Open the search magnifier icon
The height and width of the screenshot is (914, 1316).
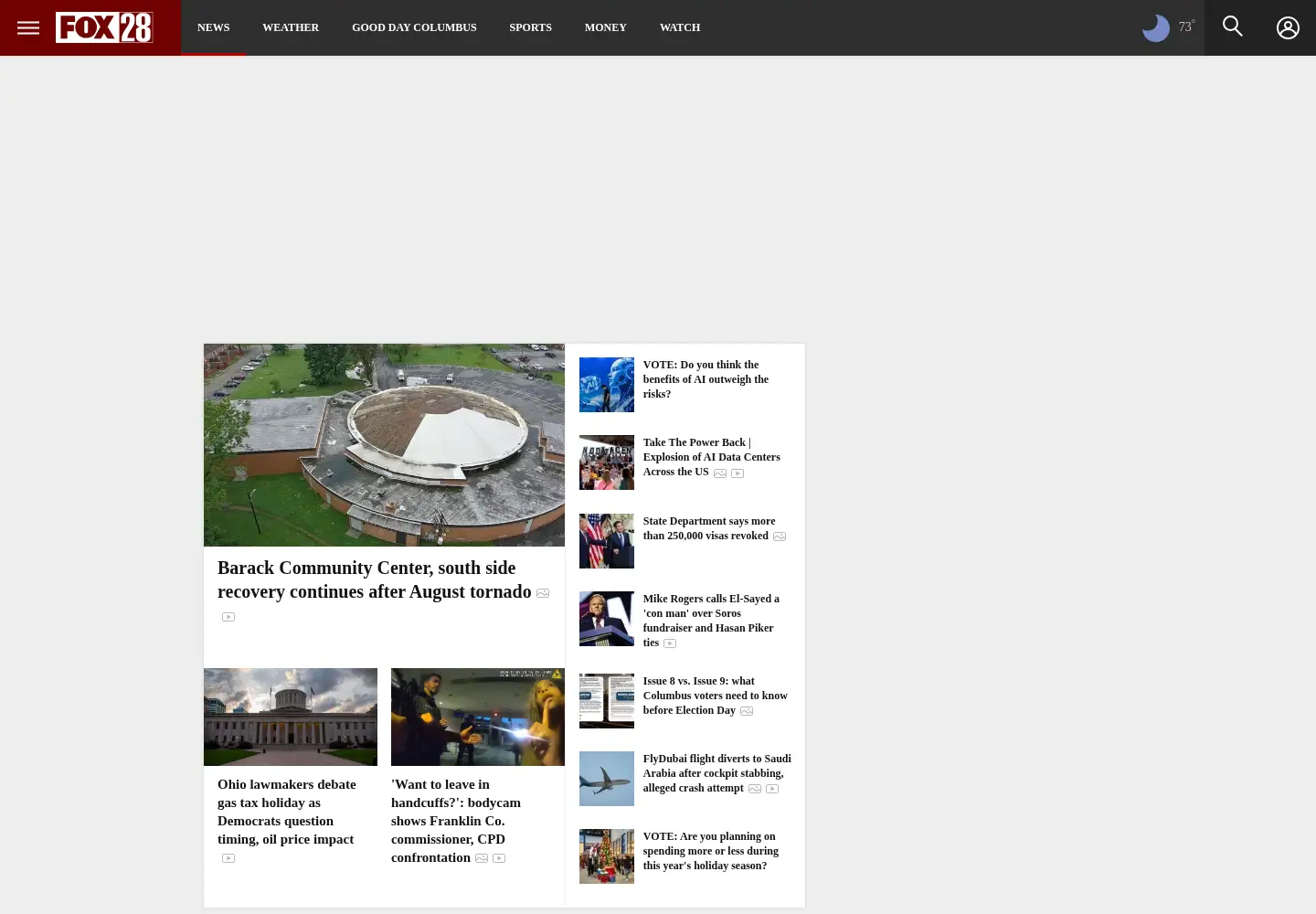coord(1233,27)
